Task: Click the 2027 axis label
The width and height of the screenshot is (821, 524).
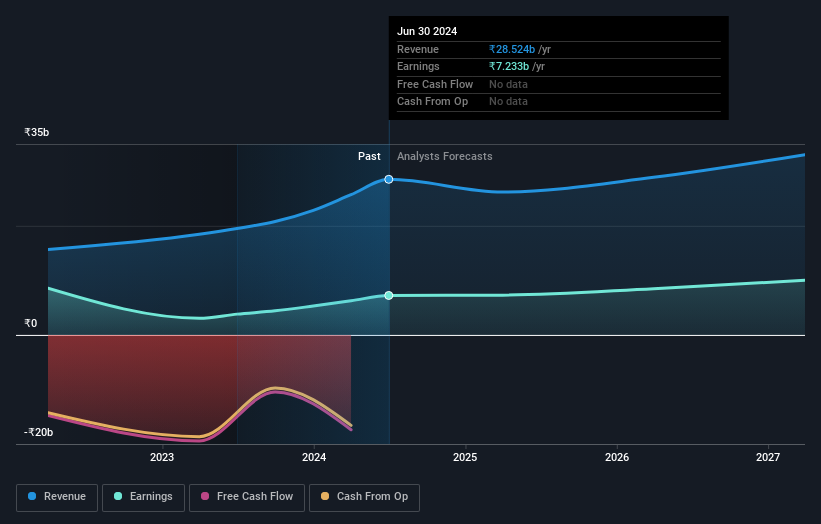Action: click(768, 458)
